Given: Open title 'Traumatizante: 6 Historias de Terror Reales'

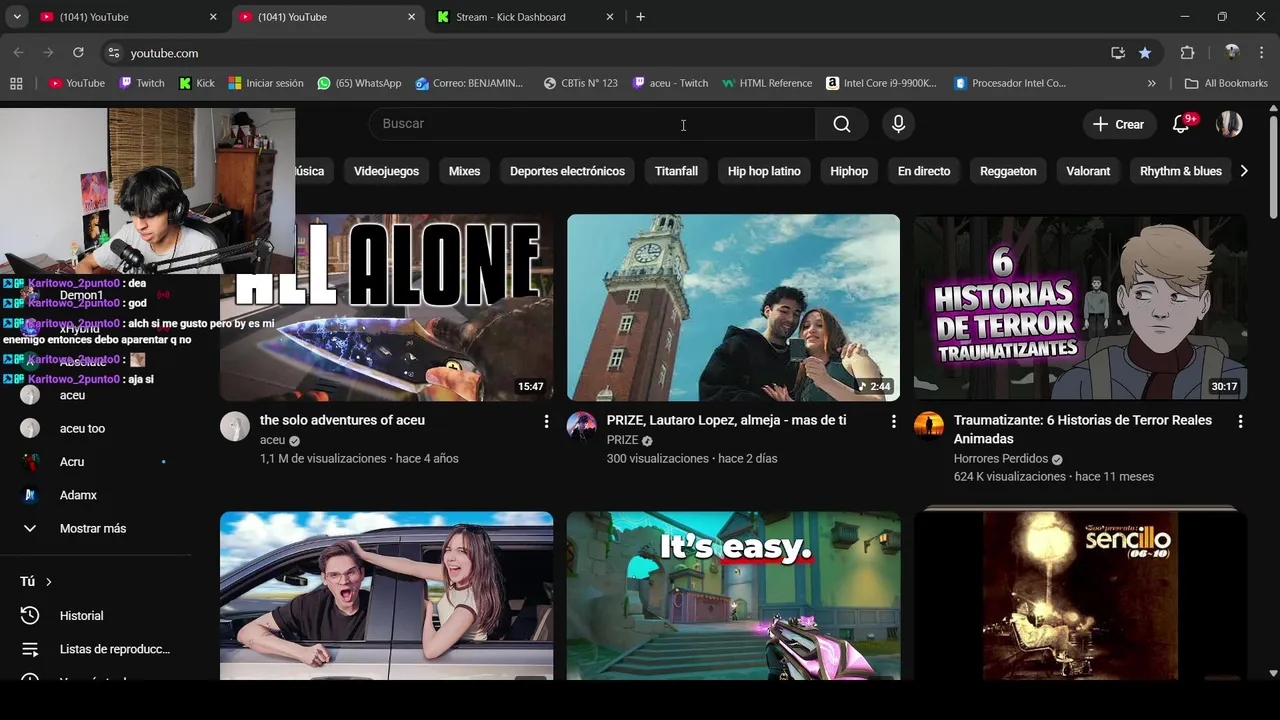Looking at the screenshot, I should point(1083,429).
